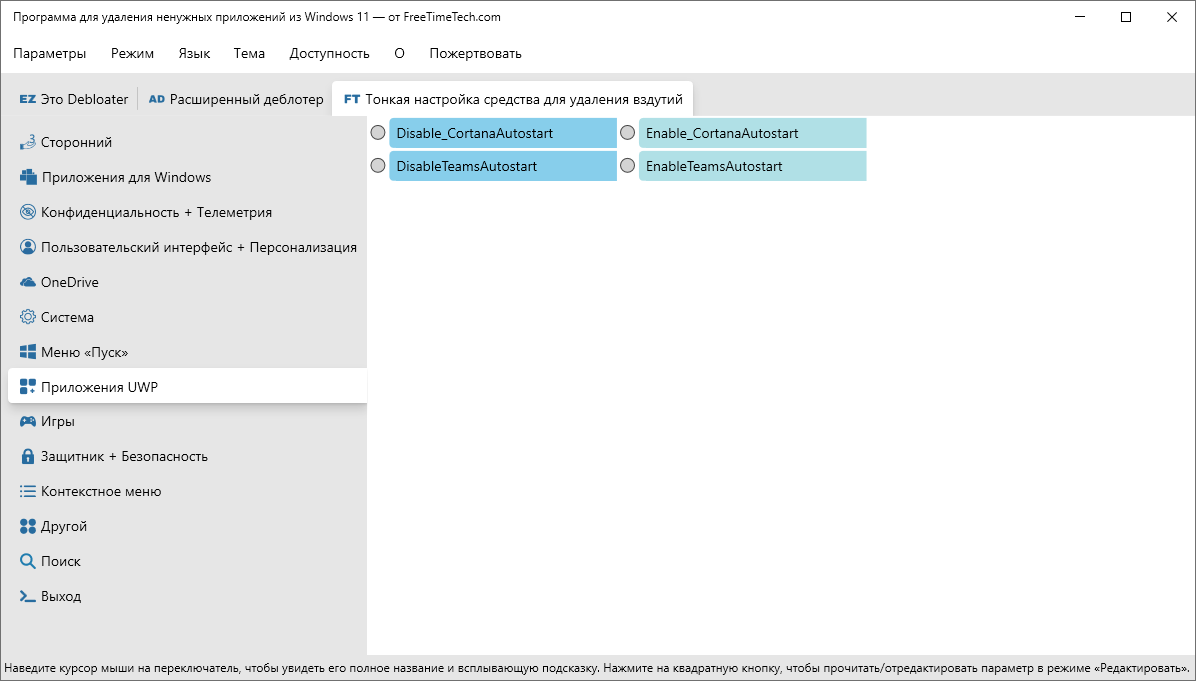
Task: Select the EnableTeamsAutostart radio button
Action: pos(627,165)
